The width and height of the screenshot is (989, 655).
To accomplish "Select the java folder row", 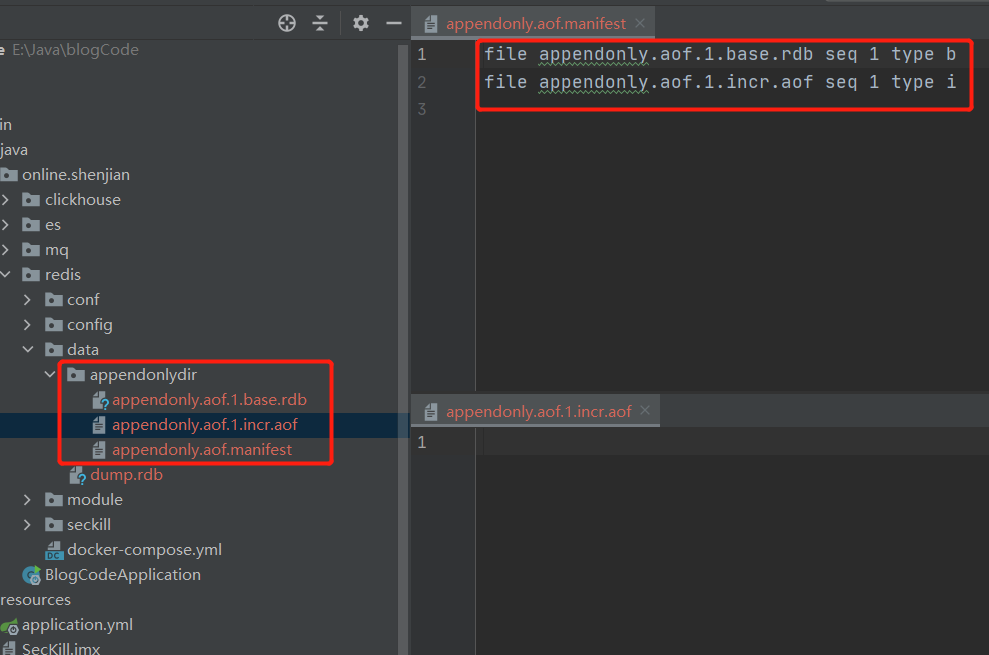I will (x=14, y=150).
